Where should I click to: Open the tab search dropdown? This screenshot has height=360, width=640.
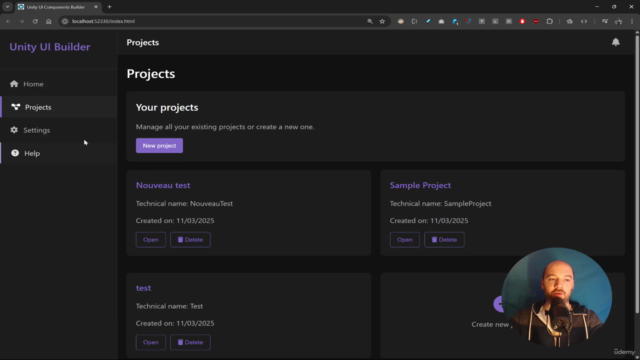[x=7, y=7]
